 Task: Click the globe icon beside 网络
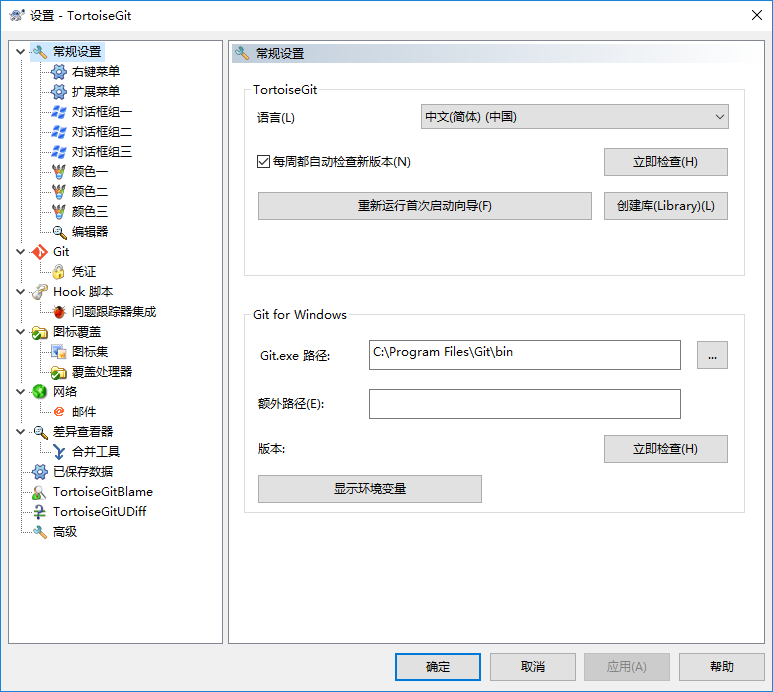40,392
